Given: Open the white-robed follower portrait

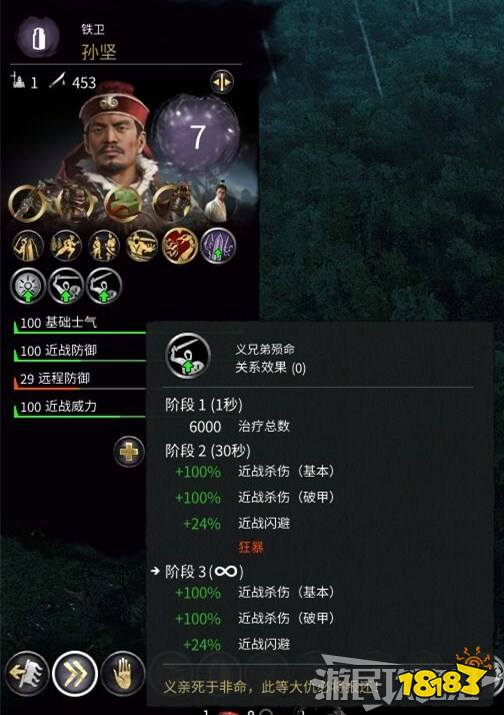Looking at the screenshot, I should point(220,201).
